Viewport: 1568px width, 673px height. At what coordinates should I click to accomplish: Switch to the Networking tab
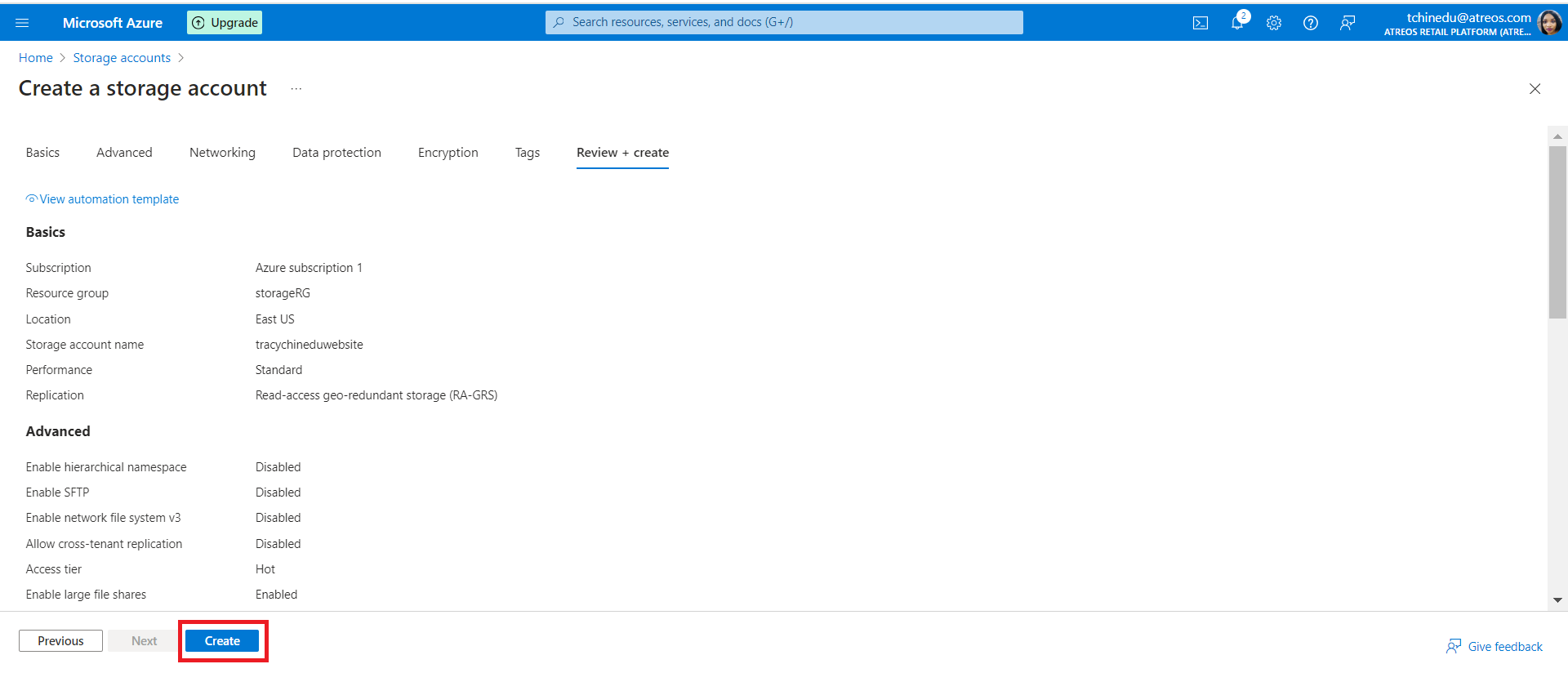(x=222, y=153)
